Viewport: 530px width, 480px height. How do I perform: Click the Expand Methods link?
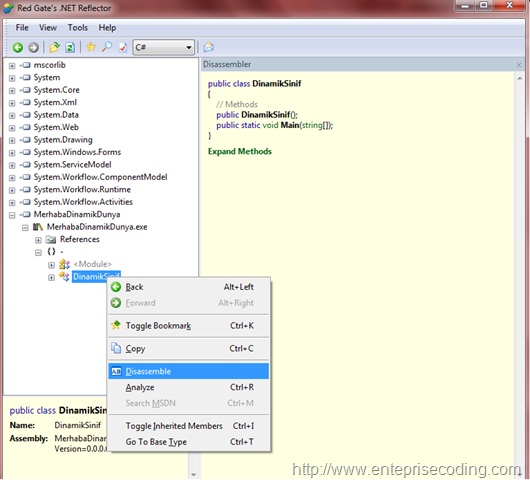click(240, 151)
